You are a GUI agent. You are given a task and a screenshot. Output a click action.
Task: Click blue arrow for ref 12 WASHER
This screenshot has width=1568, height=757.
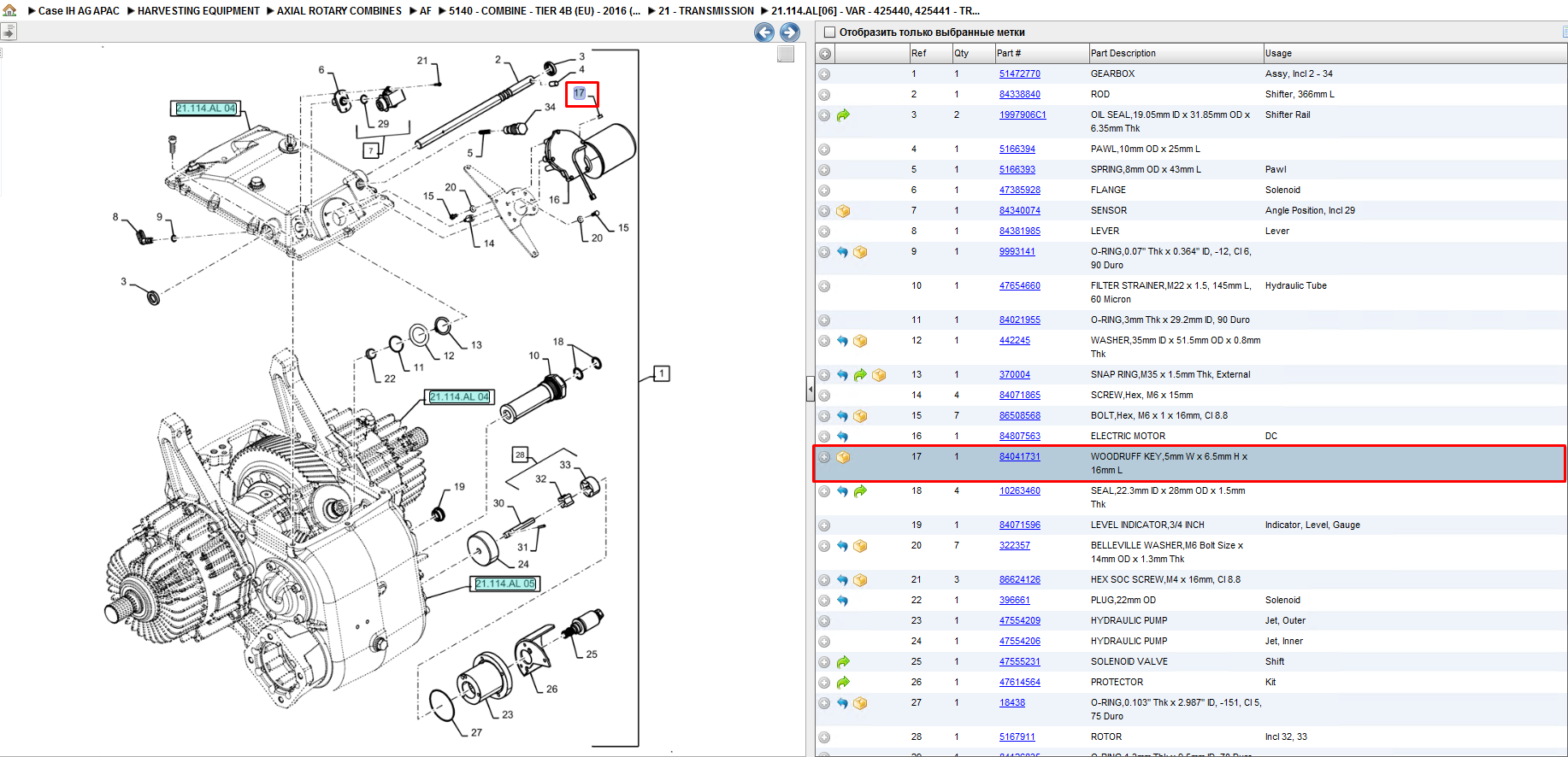tap(843, 341)
